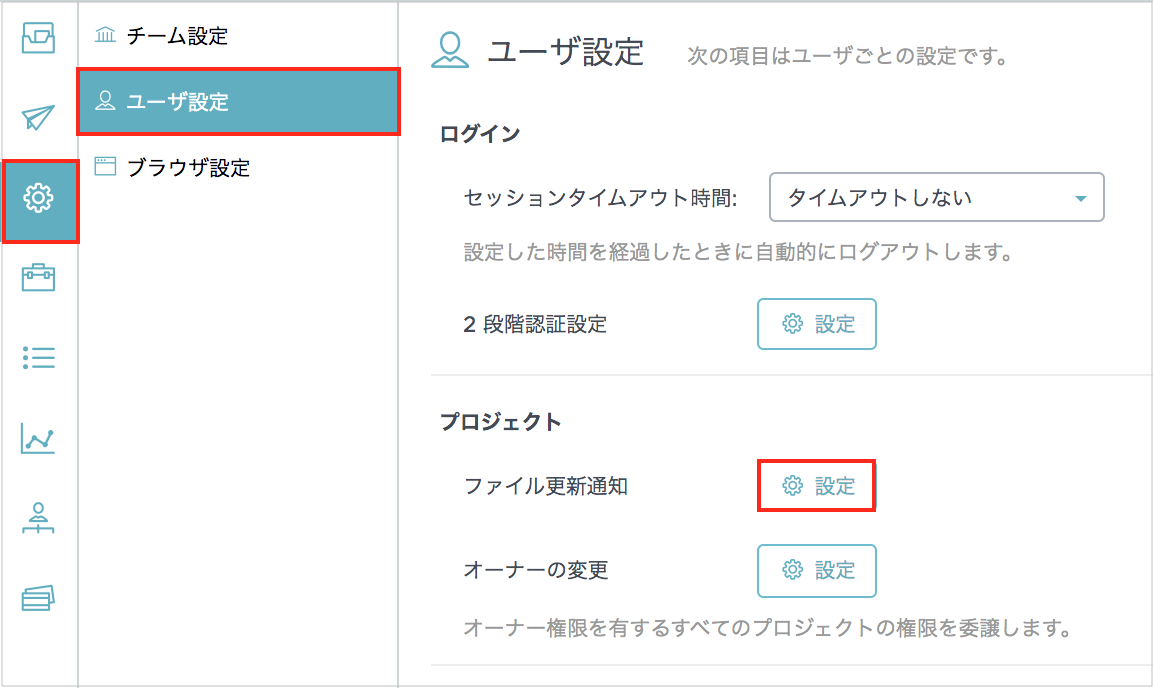This screenshot has height=688, width=1153.
Task: Click the gear icon in ファイル更新通知 button
Action: pos(792,485)
